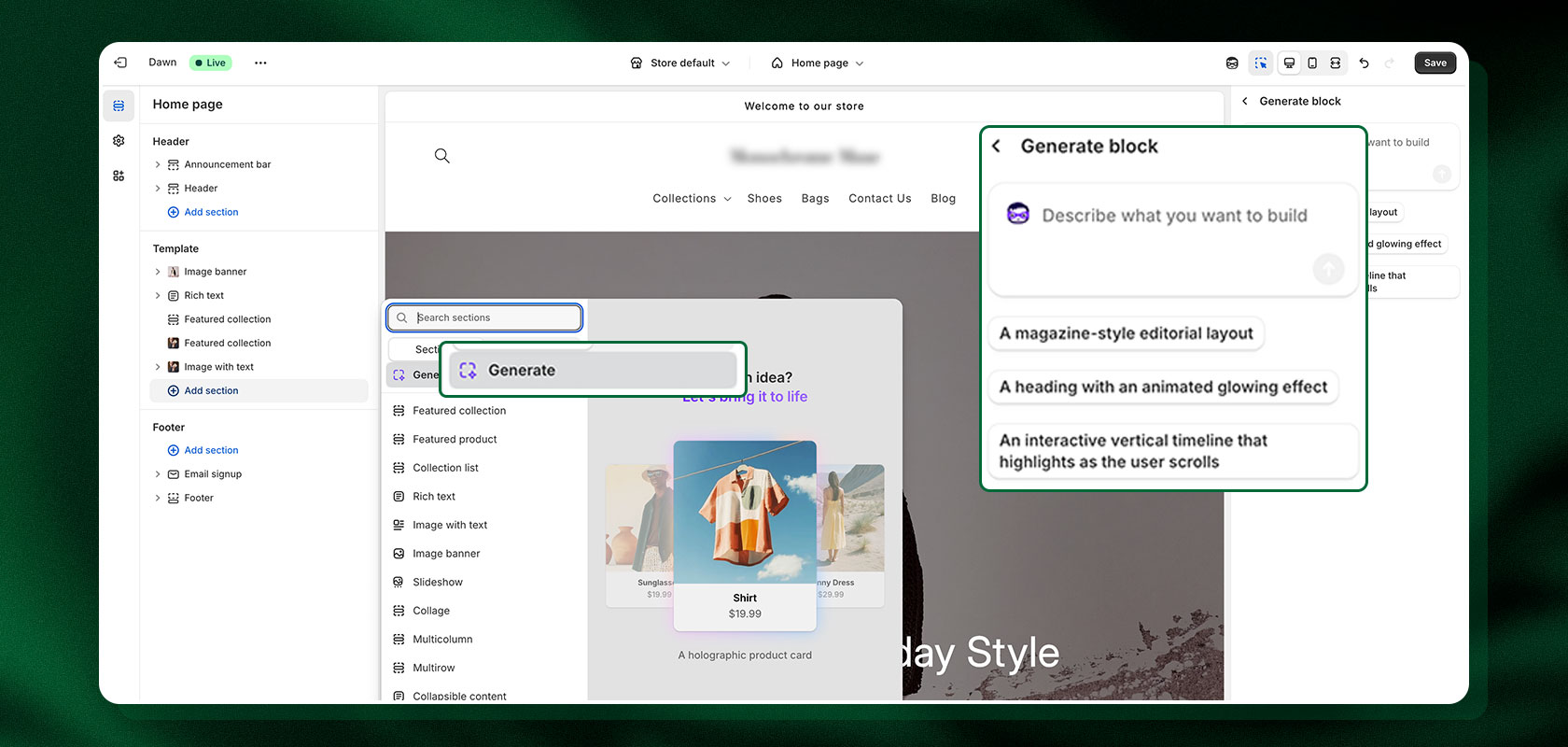Click Add section under Footer
The image size is (1568, 747).
[211, 450]
